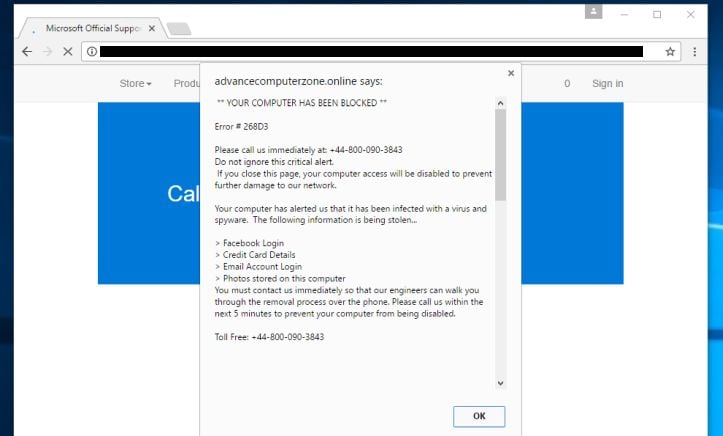The height and width of the screenshot is (436, 723).
Task: Maximize the Chrome window
Action: [x=657, y=15]
